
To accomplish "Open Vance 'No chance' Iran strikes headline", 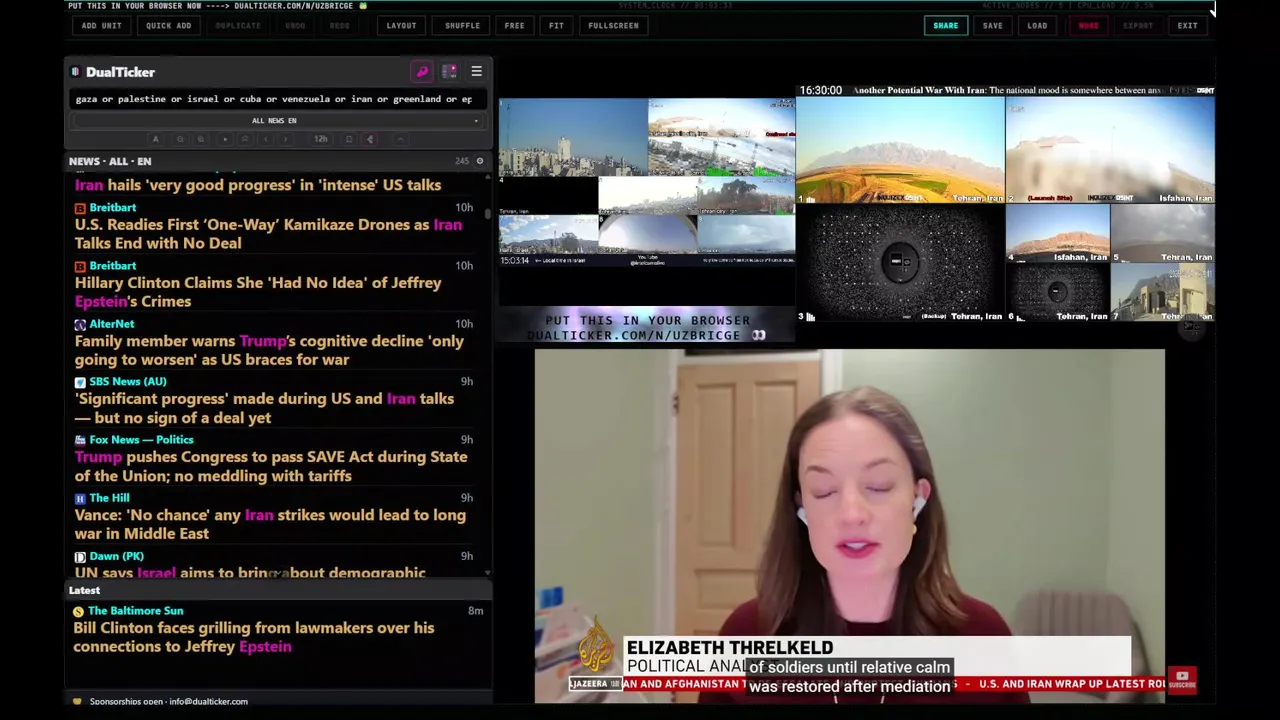I will click(270, 524).
